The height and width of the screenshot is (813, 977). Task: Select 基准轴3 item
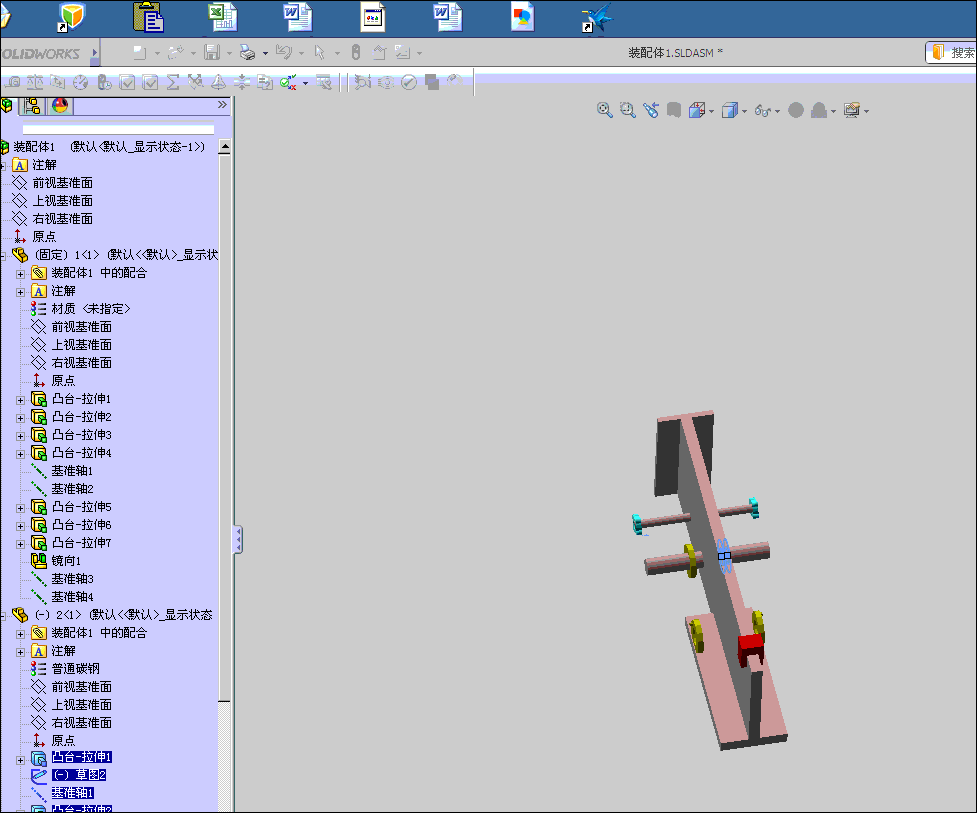(72, 579)
